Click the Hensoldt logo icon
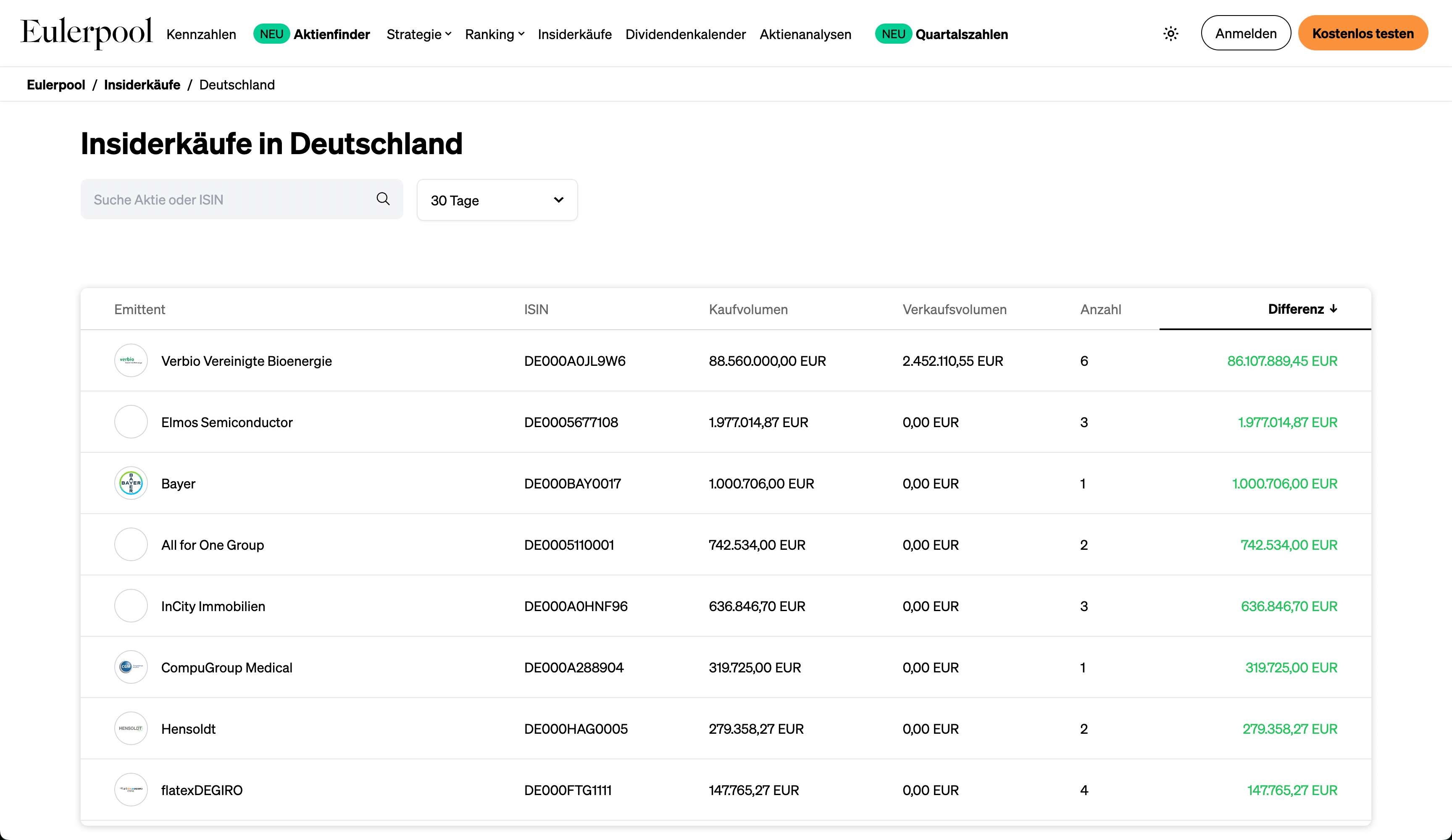The width and height of the screenshot is (1452, 840). coord(131,728)
